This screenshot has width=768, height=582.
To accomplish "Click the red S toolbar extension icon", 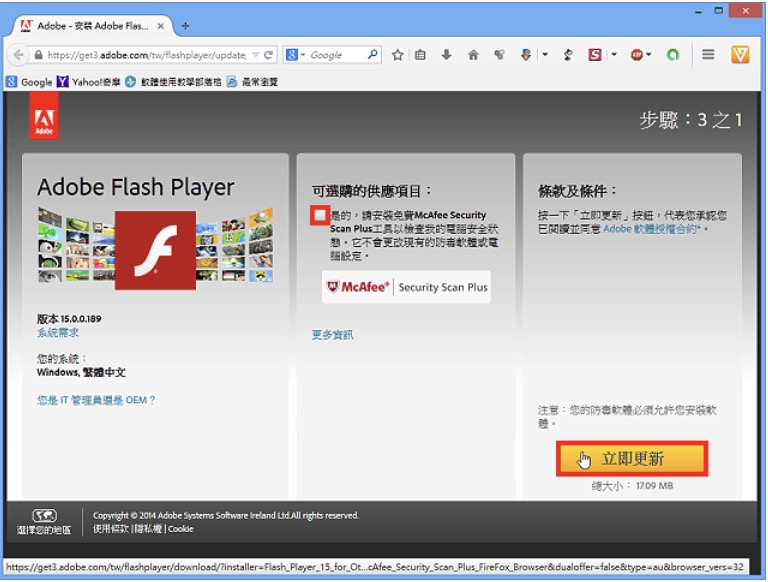I will (x=595, y=54).
